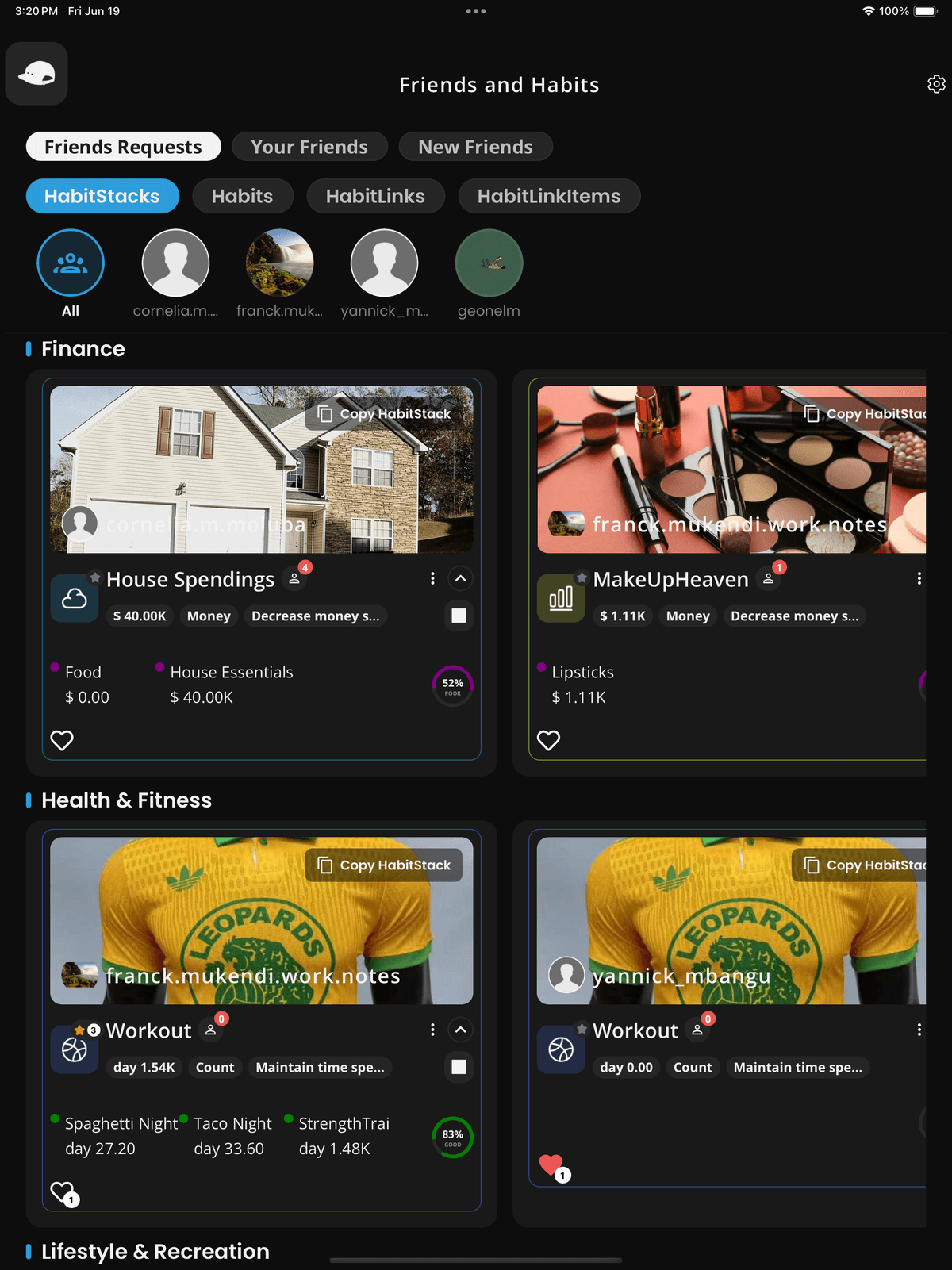Filter by yannick_m... avatar
This screenshot has width=952, height=1270.
click(x=385, y=263)
